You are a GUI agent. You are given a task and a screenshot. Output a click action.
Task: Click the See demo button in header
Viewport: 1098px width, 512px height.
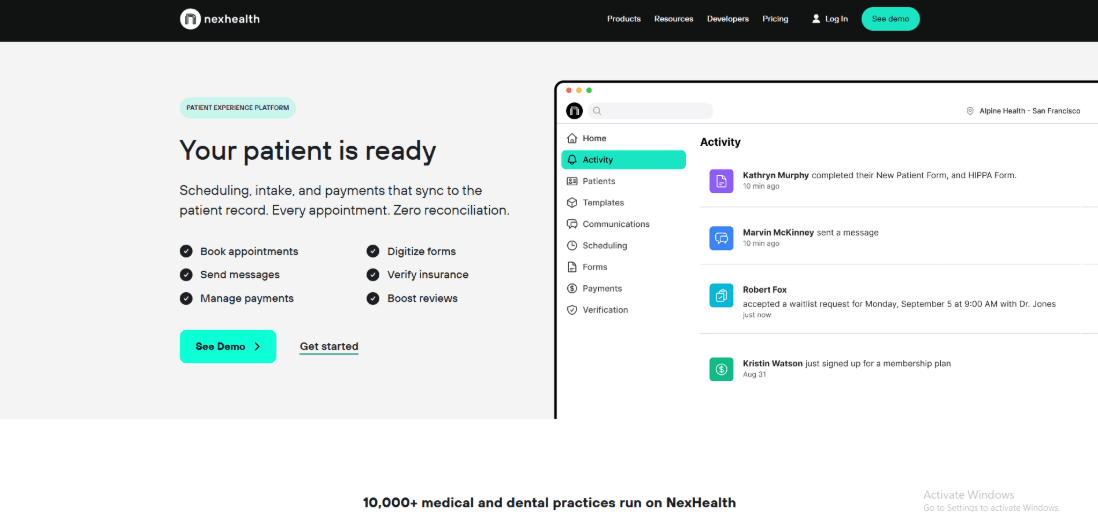click(890, 19)
